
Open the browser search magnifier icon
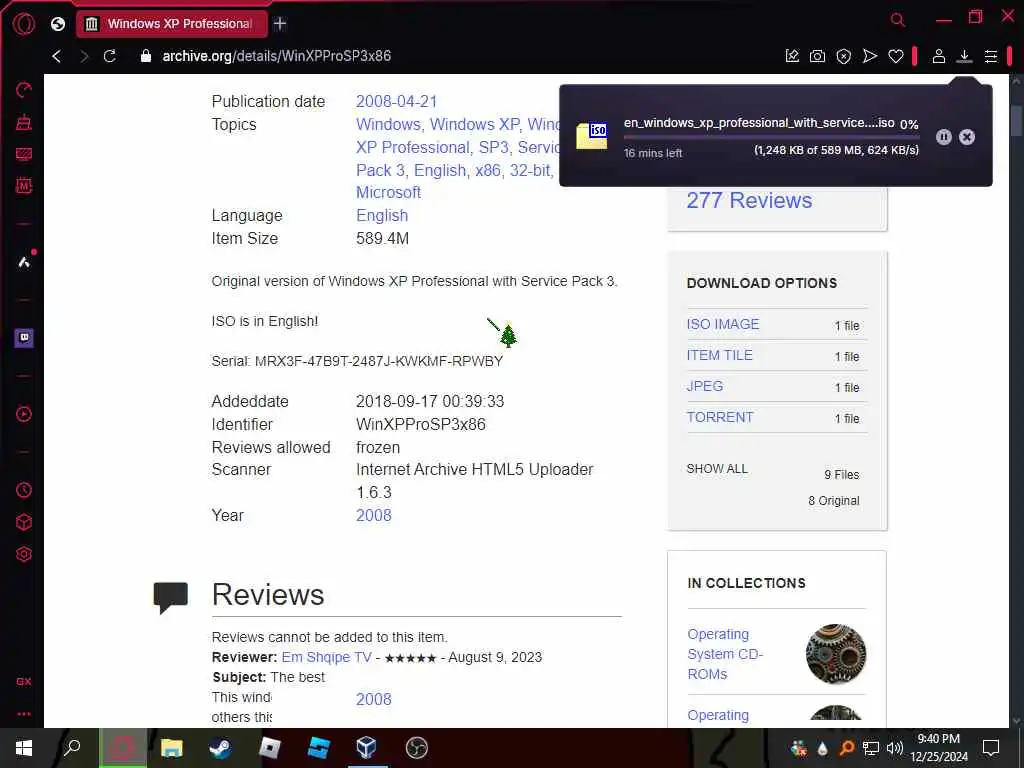coord(898,20)
